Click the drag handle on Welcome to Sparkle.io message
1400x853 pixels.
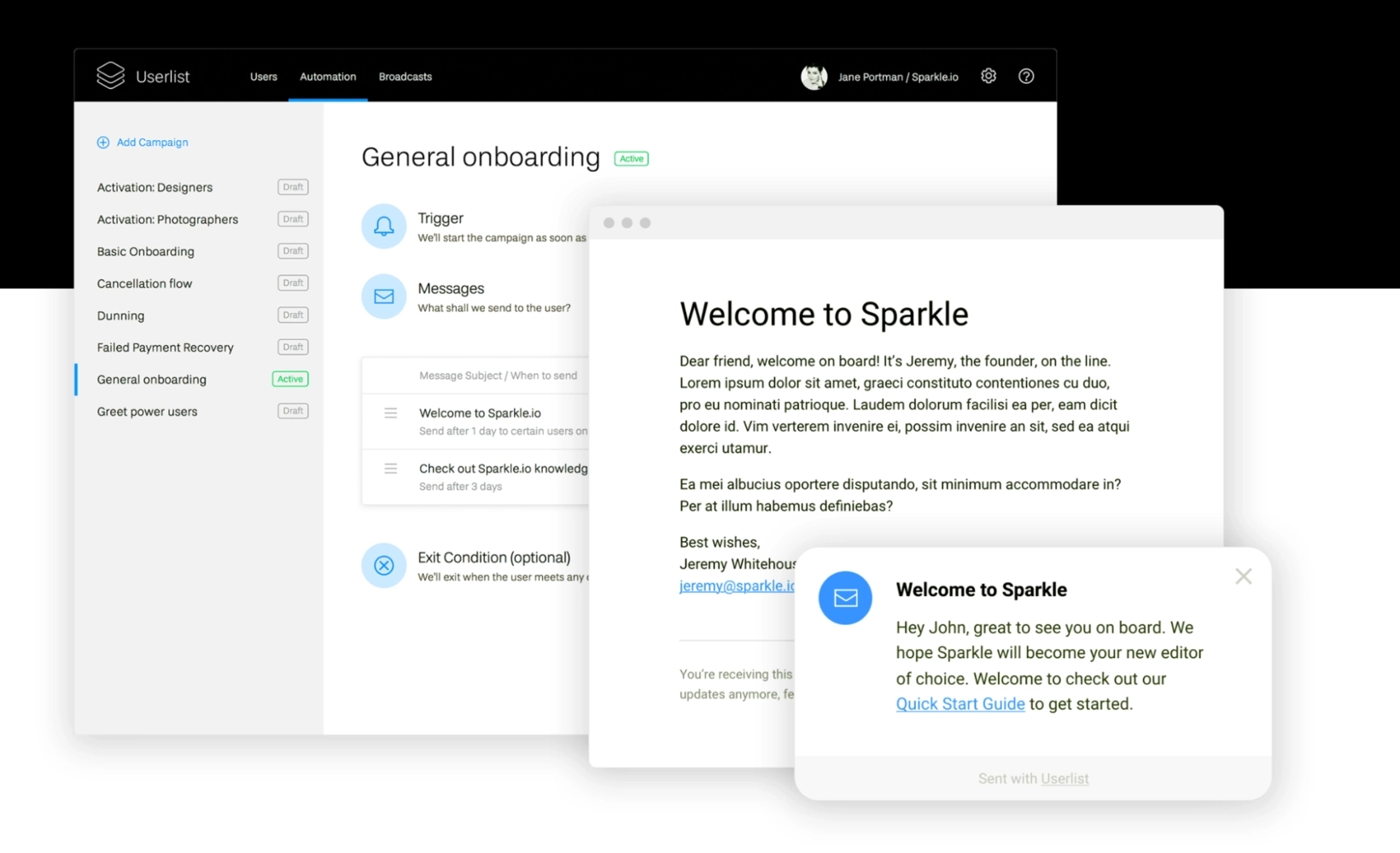(x=391, y=412)
